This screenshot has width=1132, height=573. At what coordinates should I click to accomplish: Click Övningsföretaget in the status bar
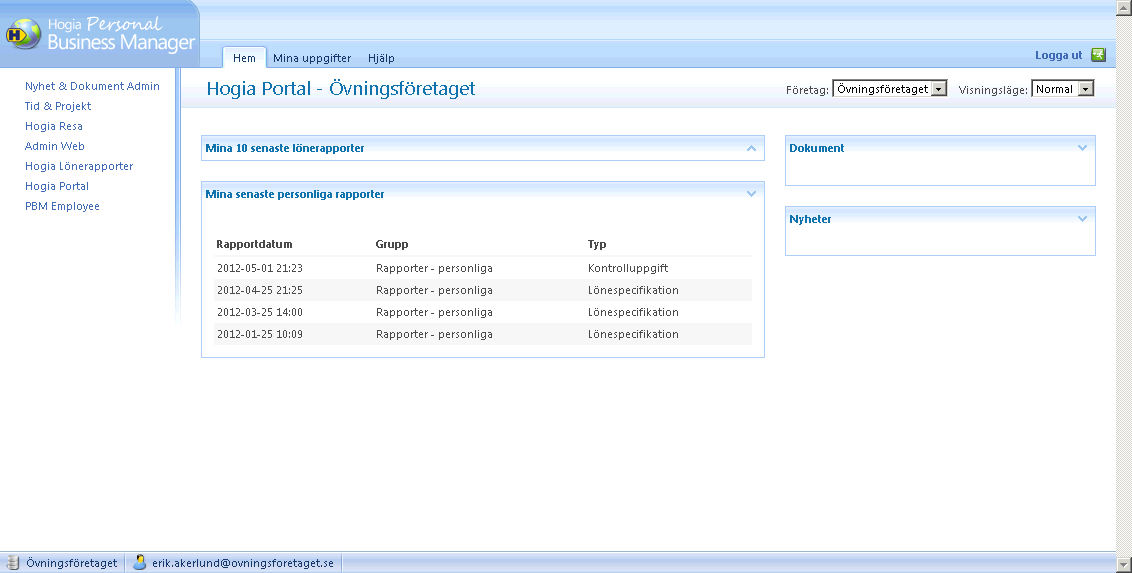(x=71, y=563)
